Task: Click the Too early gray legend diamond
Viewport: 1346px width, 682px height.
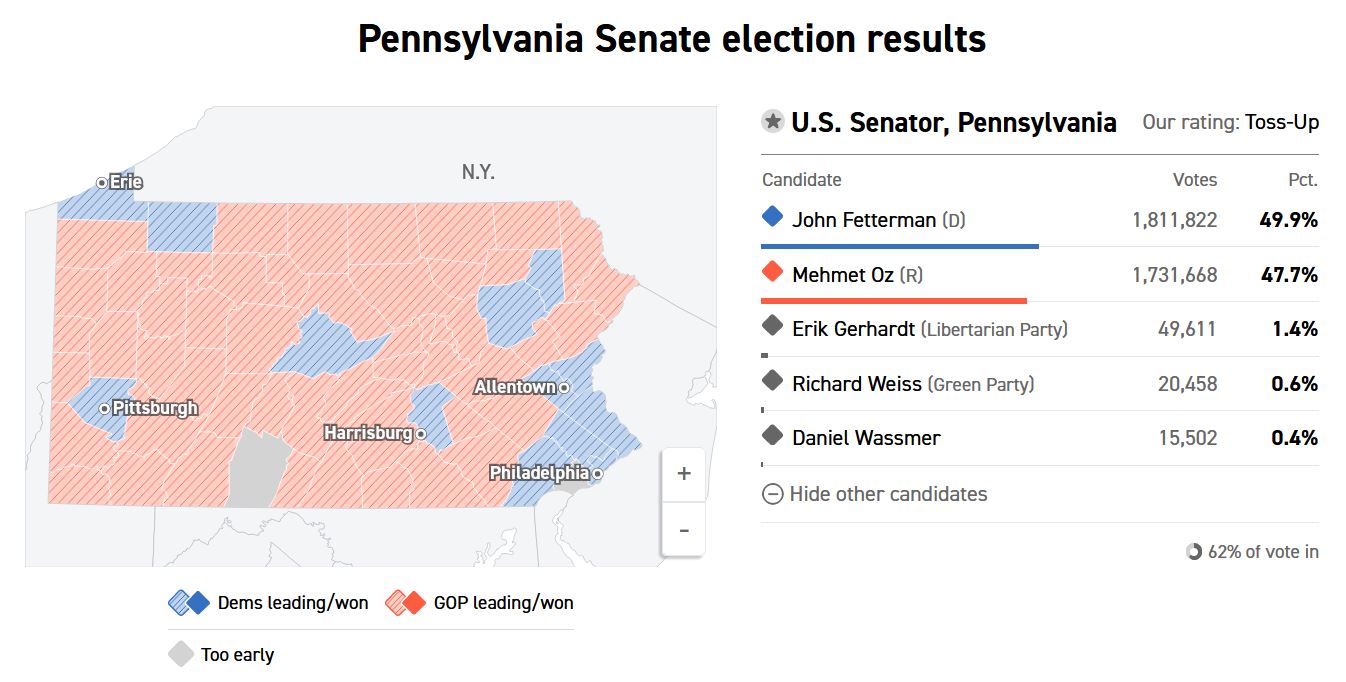Action: pos(180,654)
